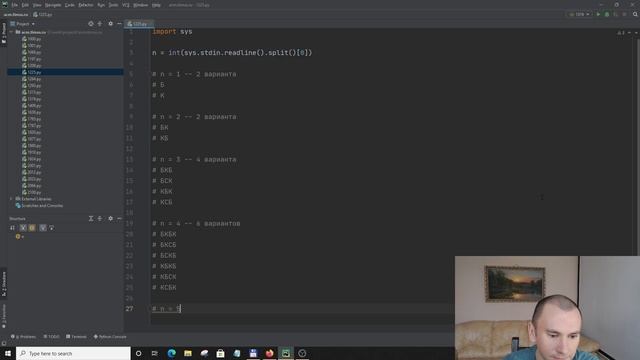Start debugging with the green bug icon
This screenshot has width=640, height=360.
(x=607, y=14)
